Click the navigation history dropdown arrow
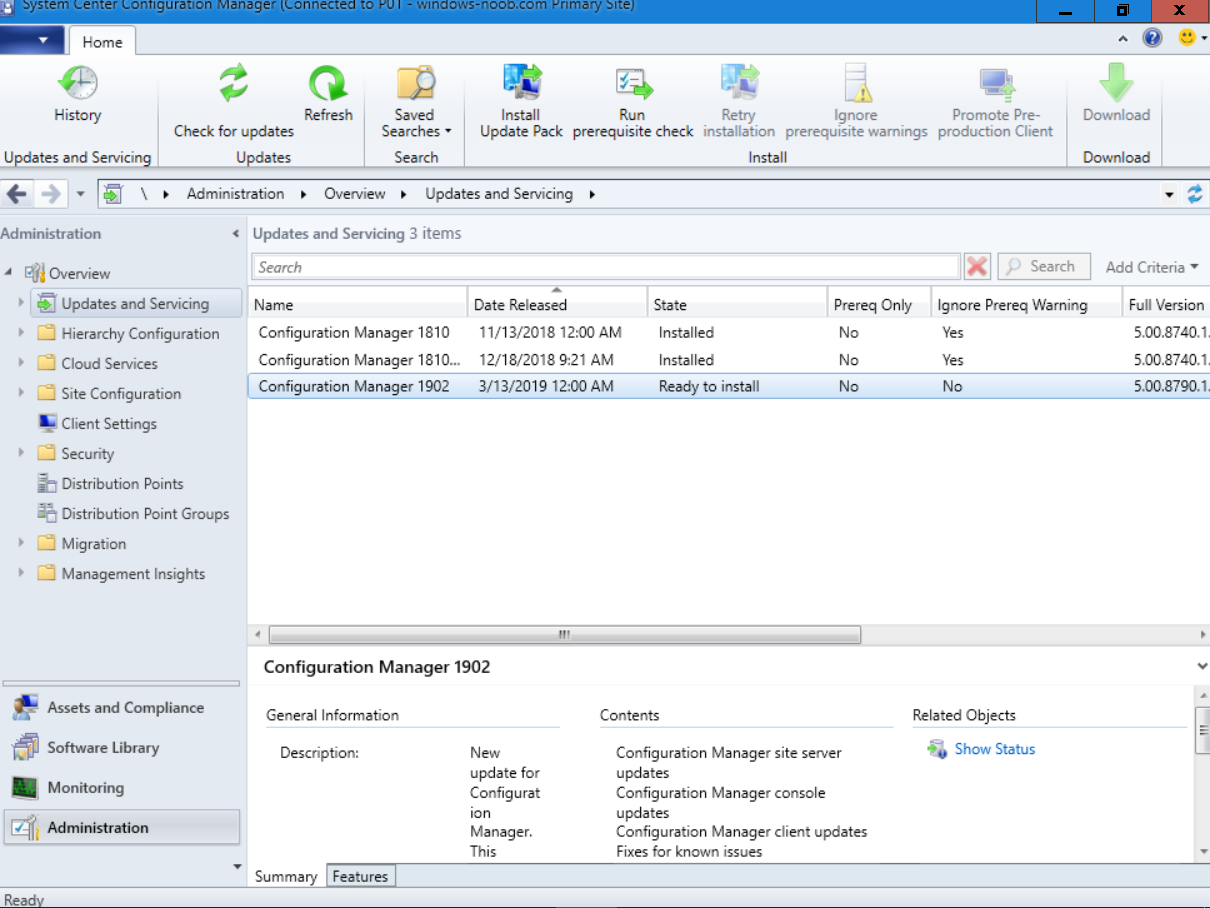Viewport: 1210px width, 908px height. 81,195
